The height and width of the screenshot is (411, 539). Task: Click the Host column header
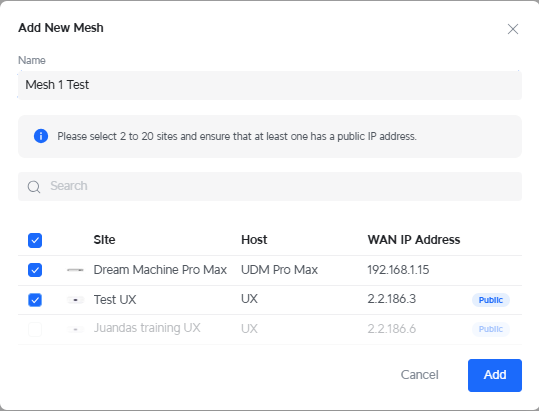pyautogui.click(x=254, y=240)
